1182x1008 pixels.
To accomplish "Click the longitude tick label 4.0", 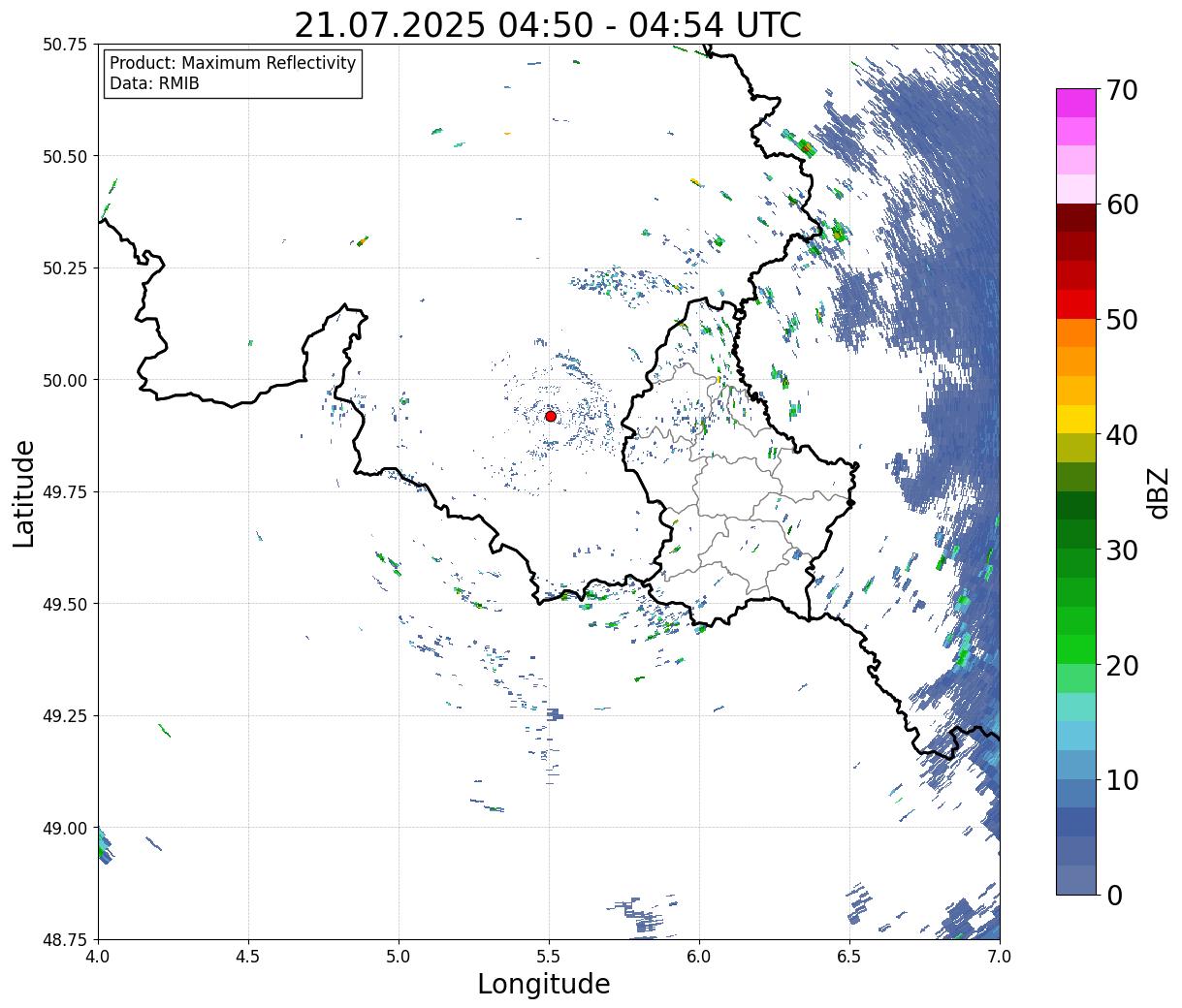I will [98, 956].
